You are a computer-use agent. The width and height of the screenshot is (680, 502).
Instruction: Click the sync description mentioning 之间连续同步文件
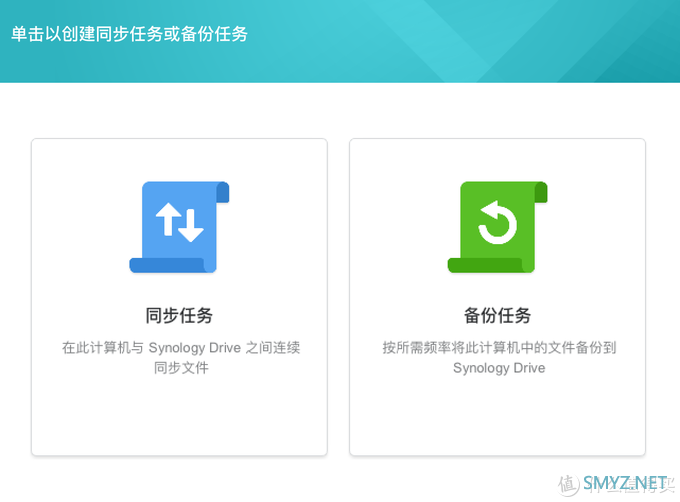[x=181, y=358]
